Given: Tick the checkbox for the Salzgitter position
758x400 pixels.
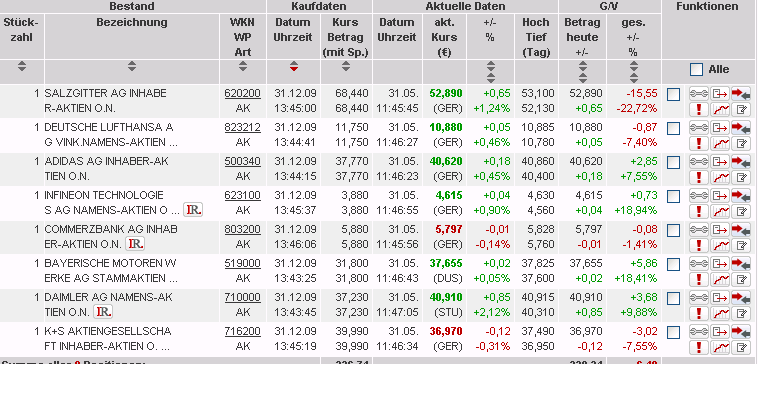Looking at the screenshot, I should point(673,94).
